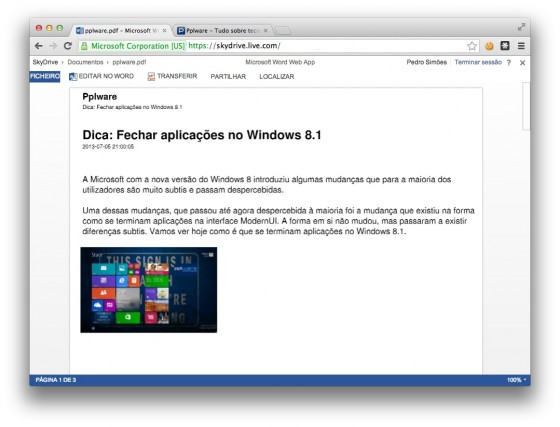Click the browser forward arrow
Screen dimensions: 560x427
[53, 46]
